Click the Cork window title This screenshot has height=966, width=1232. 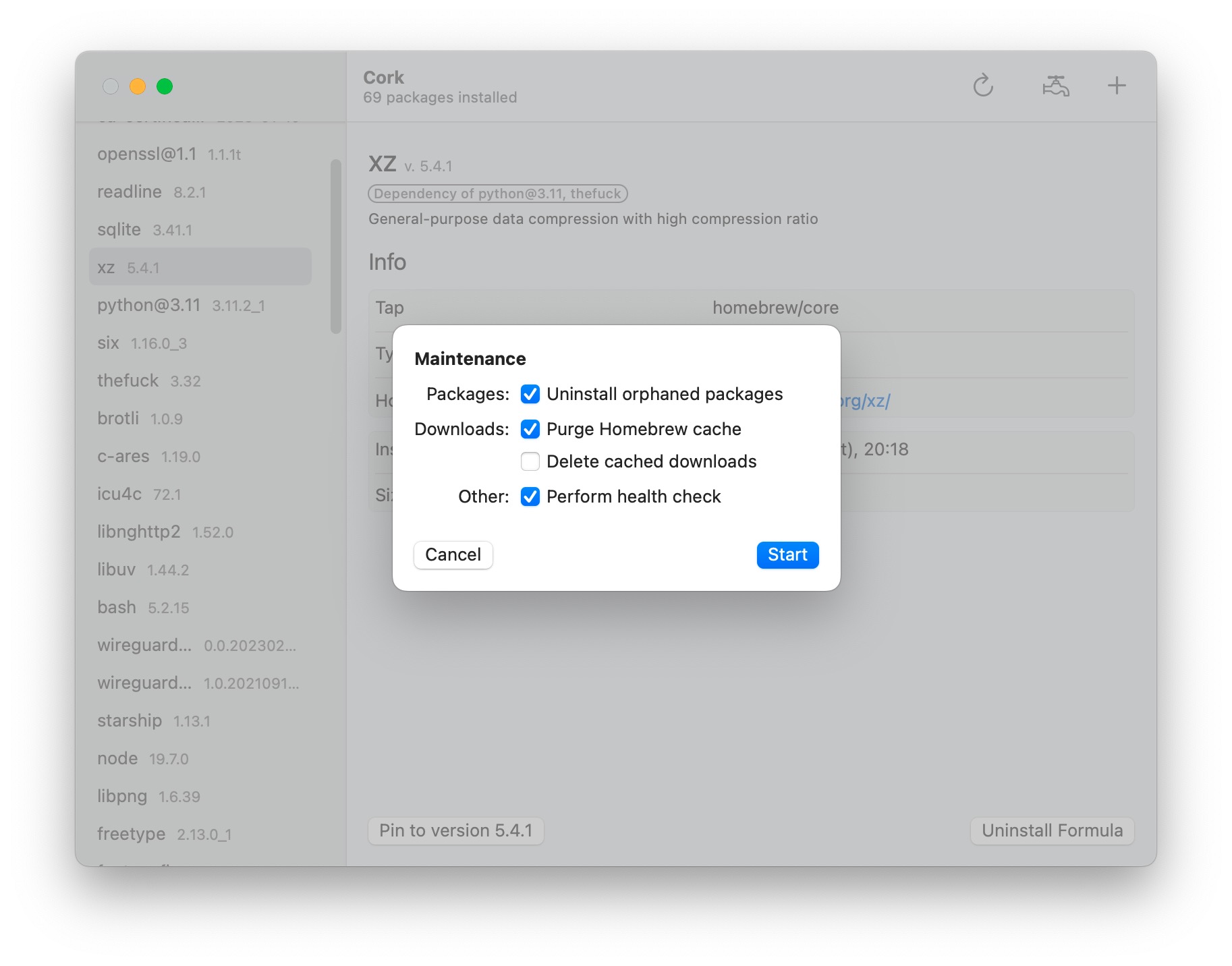(x=383, y=78)
